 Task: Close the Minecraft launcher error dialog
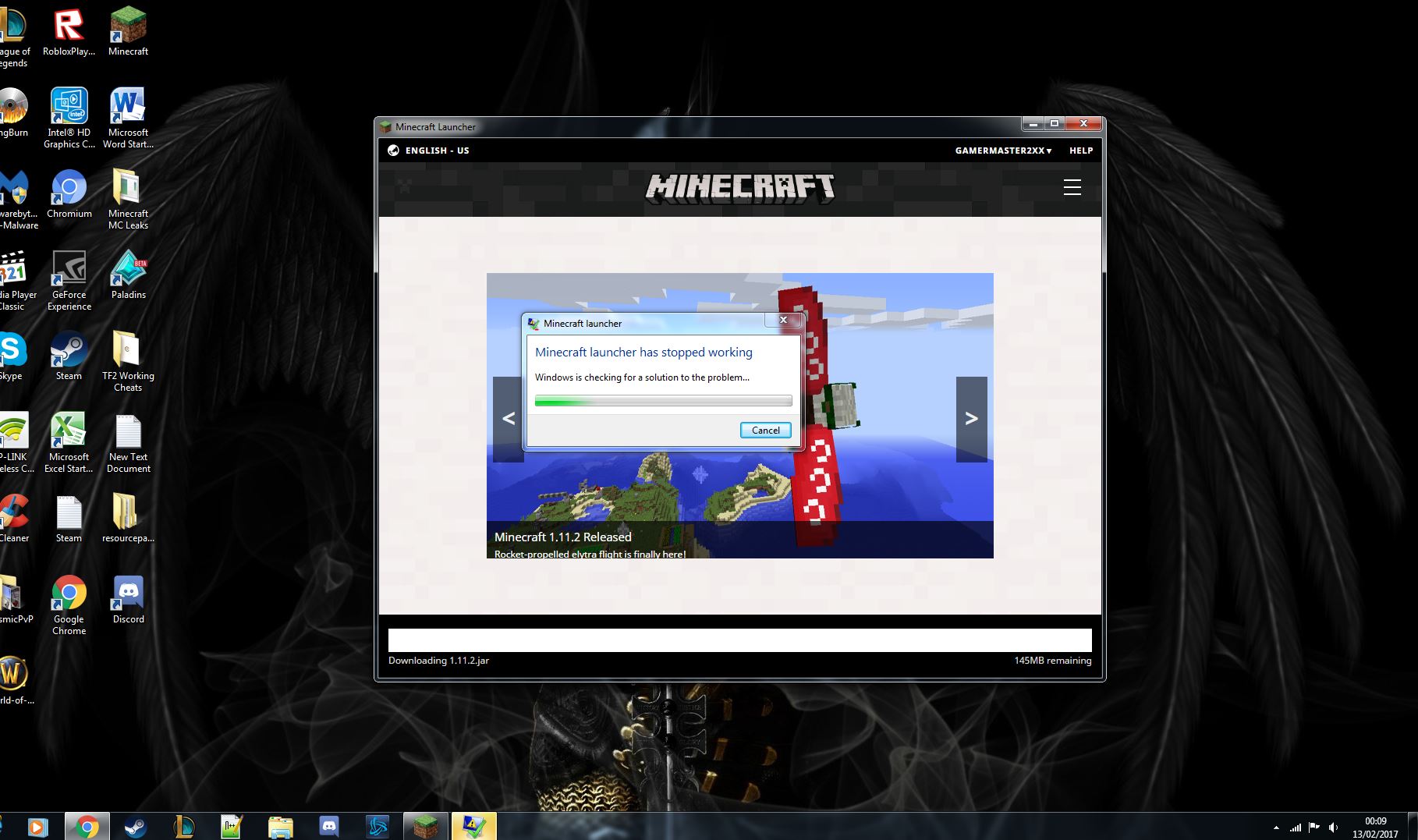click(783, 320)
